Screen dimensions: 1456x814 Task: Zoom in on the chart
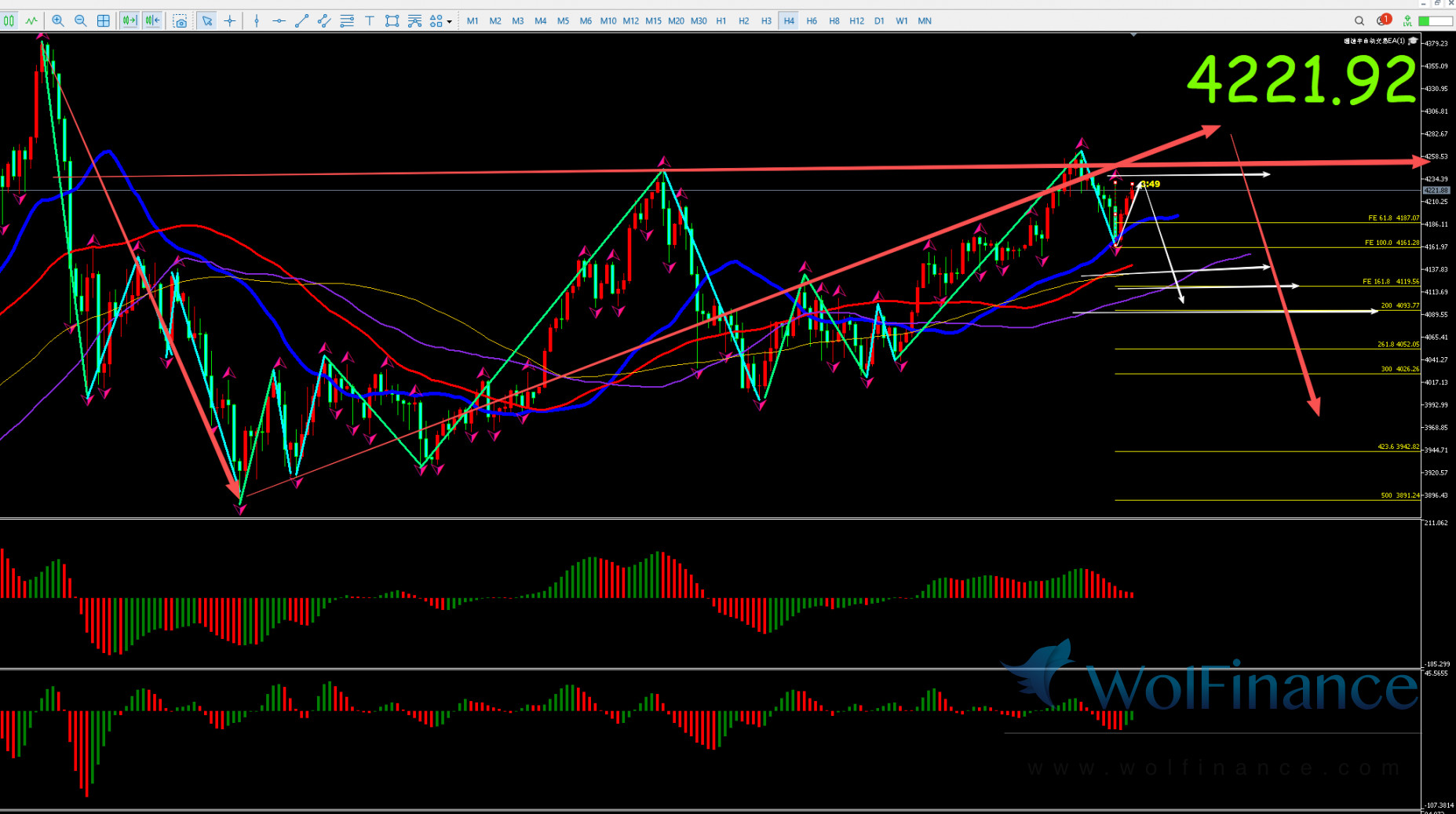point(58,21)
